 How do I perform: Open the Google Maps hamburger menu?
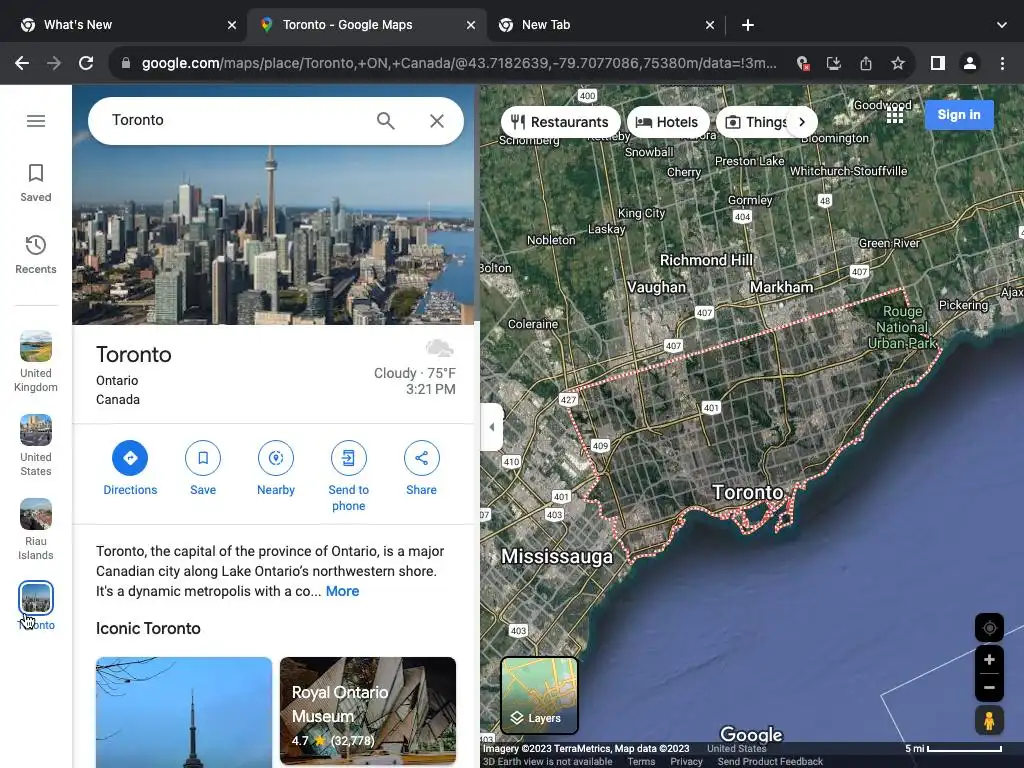point(36,121)
